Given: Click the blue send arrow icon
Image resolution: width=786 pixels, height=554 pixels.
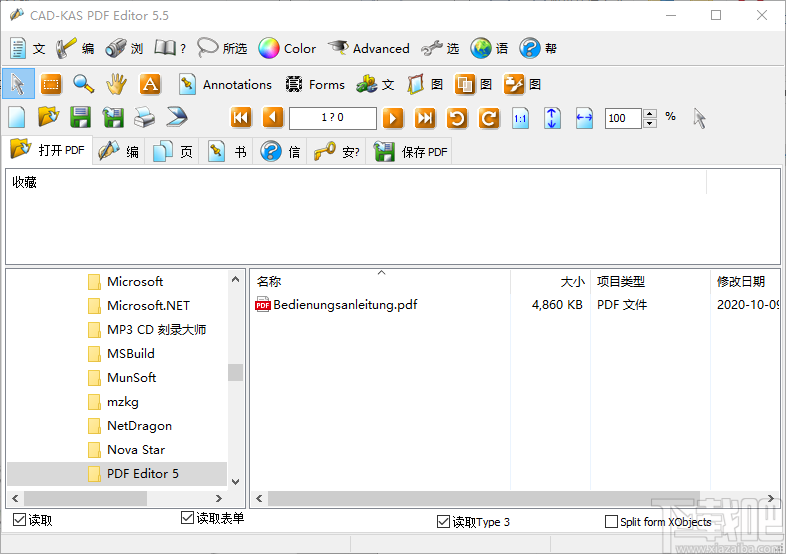Looking at the screenshot, I should point(177,118).
